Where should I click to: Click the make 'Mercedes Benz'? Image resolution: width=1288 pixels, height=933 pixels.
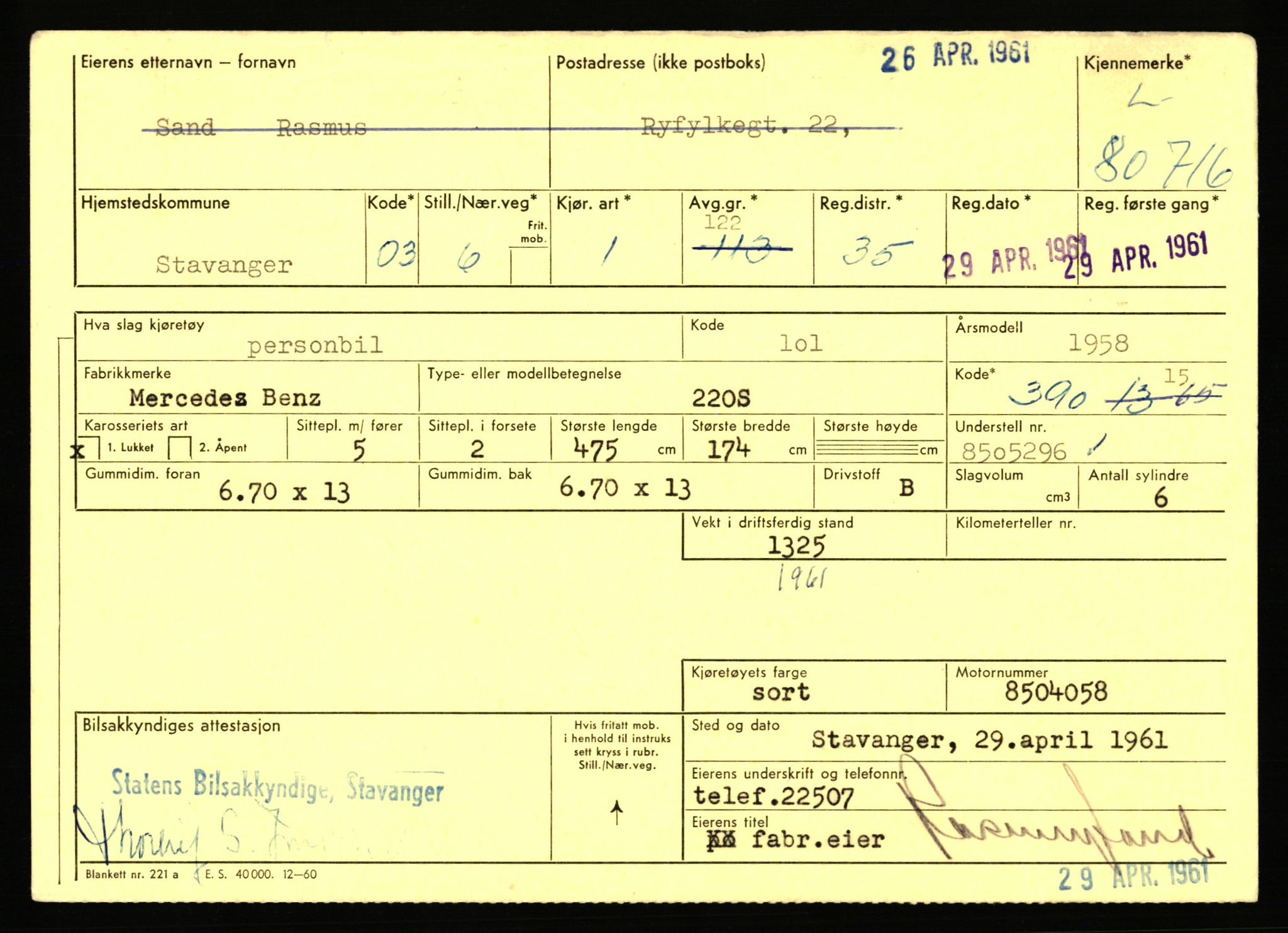pyautogui.click(x=225, y=398)
